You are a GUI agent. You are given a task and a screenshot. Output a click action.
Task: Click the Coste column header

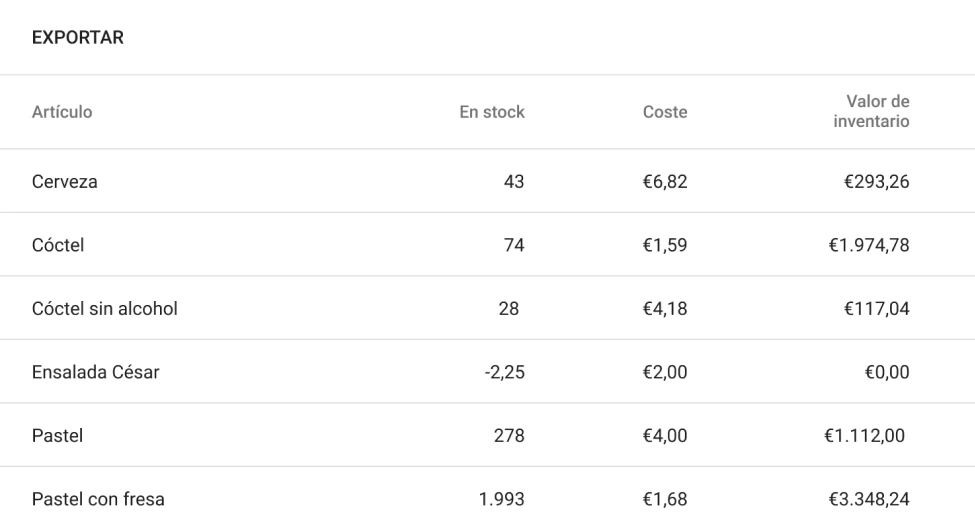(664, 113)
